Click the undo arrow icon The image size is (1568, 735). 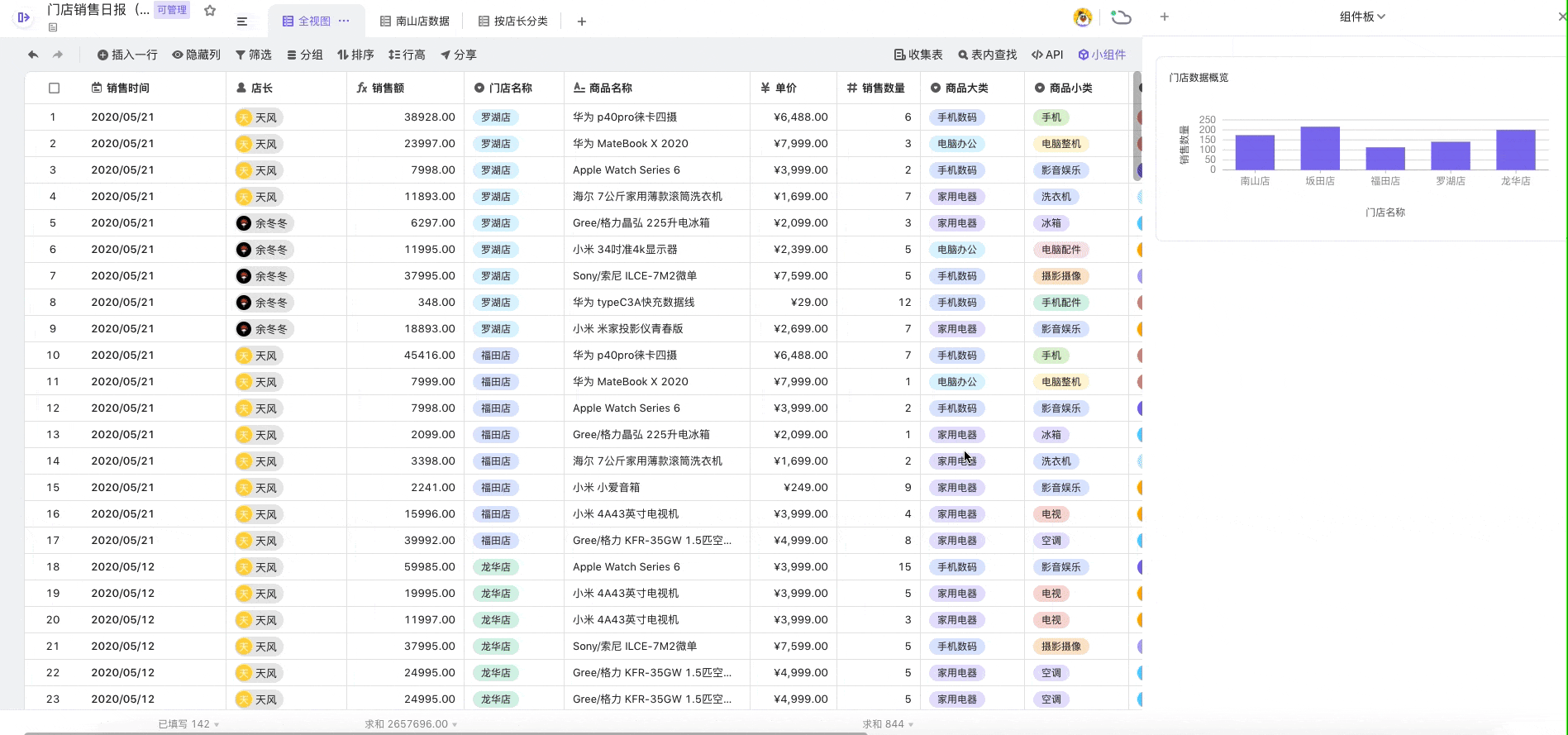(33, 55)
